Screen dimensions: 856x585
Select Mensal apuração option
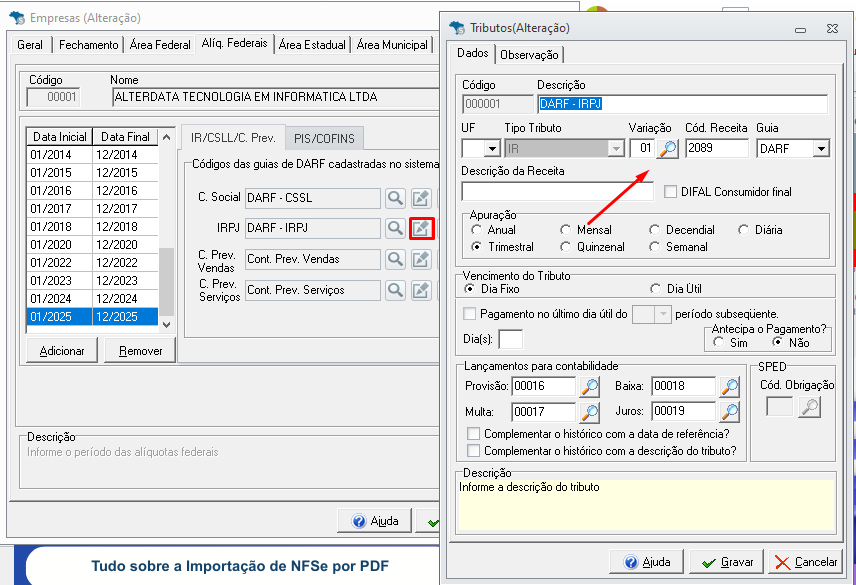tap(566, 230)
